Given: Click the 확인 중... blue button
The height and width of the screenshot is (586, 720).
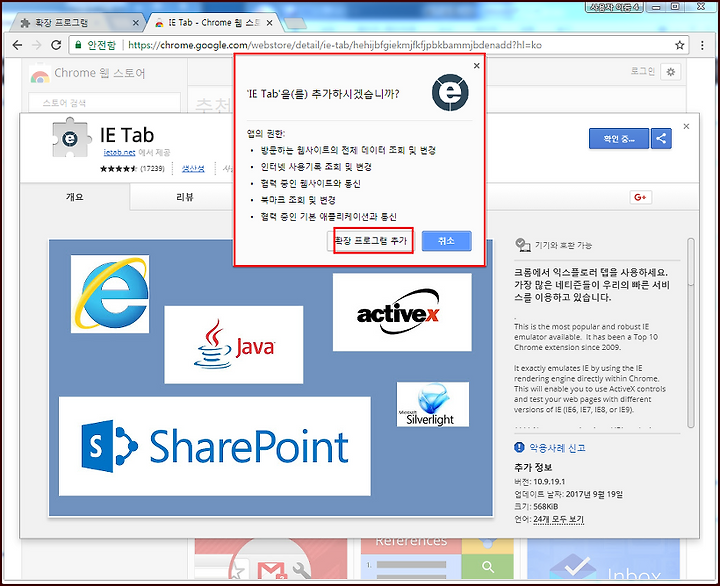Looking at the screenshot, I should [x=619, y=138].
